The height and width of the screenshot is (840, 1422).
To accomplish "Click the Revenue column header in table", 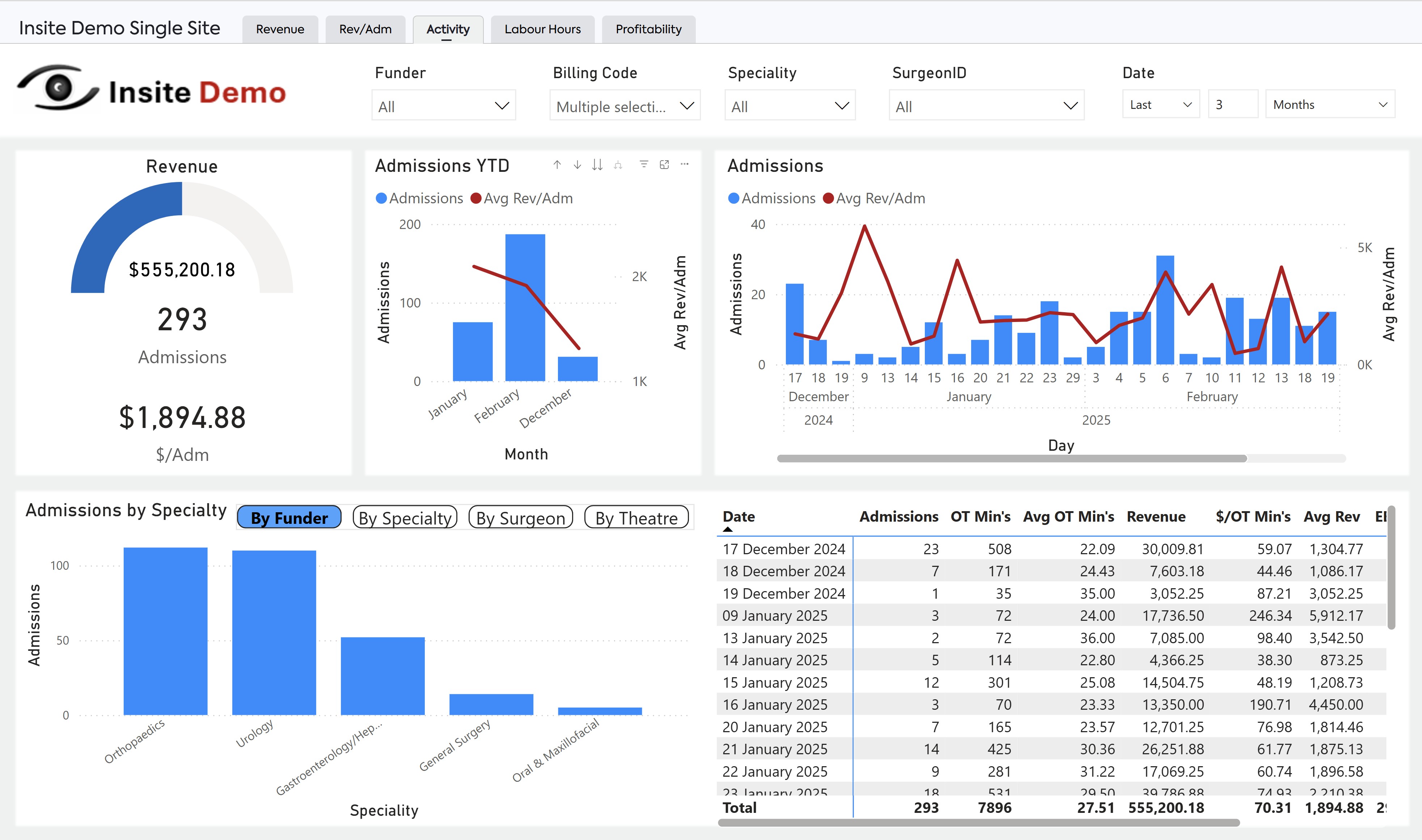I will (1156, 516).
